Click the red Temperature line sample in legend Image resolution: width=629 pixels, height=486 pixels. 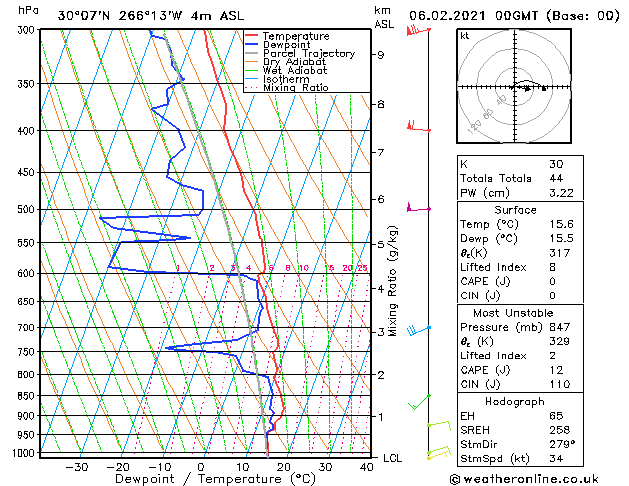coord(251,35)
